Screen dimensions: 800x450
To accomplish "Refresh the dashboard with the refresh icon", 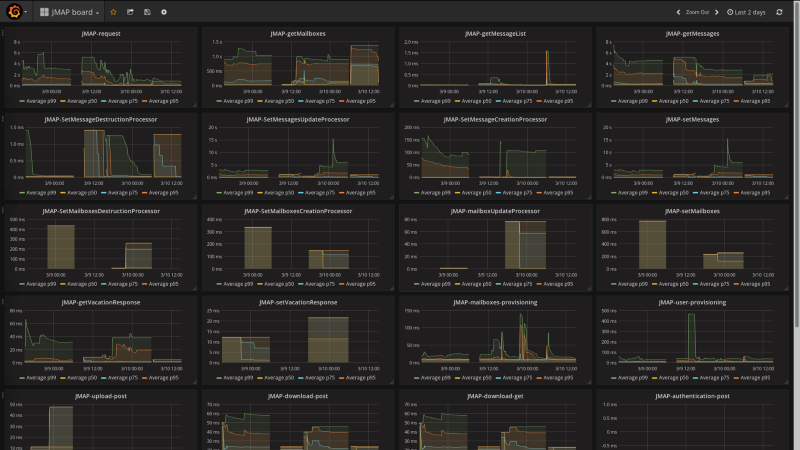I will pos(779,12).
